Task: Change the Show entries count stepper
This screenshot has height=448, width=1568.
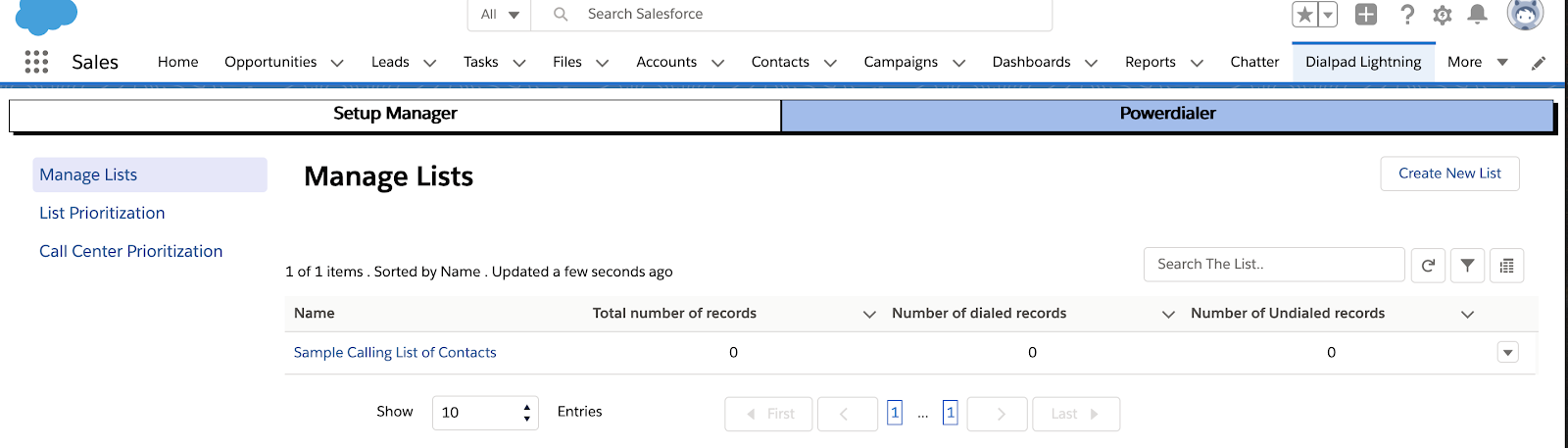Action: coord(527,413)
